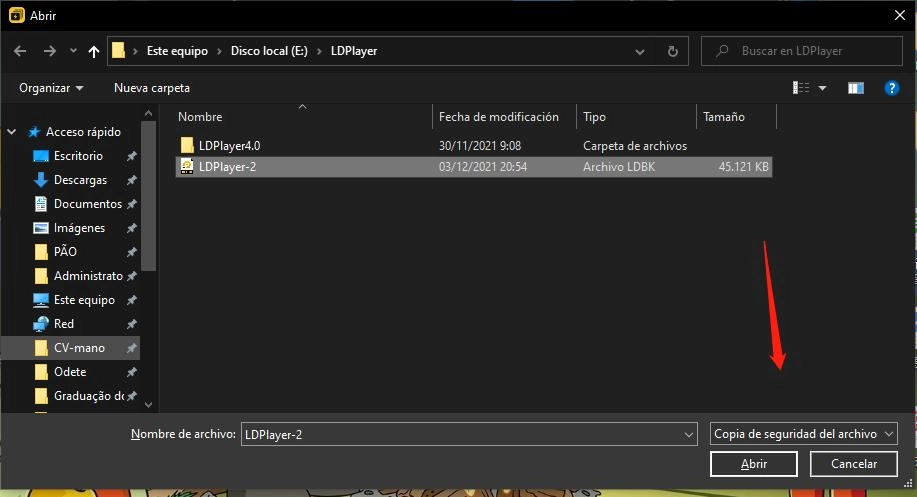Click the sidebar vertical scrollbar thumb

pyautogui.click(x=149, y=196)
